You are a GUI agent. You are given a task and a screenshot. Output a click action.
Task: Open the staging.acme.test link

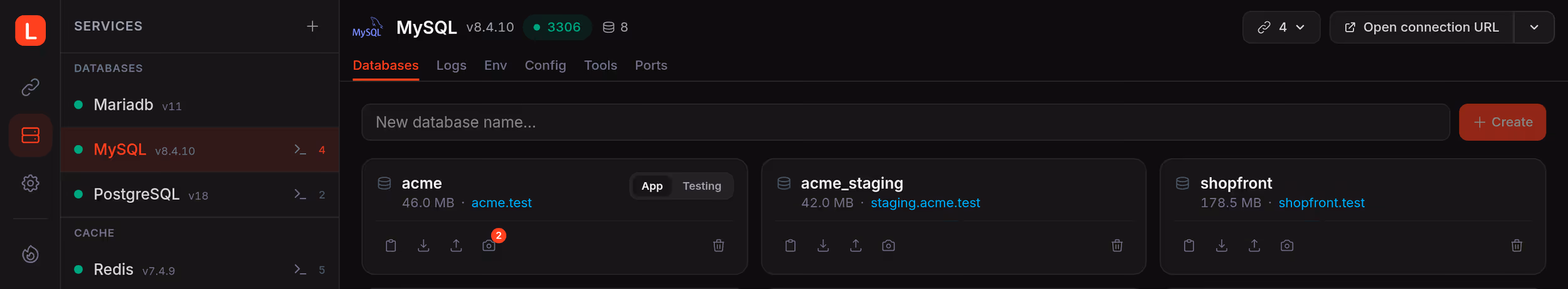point(925,203)
